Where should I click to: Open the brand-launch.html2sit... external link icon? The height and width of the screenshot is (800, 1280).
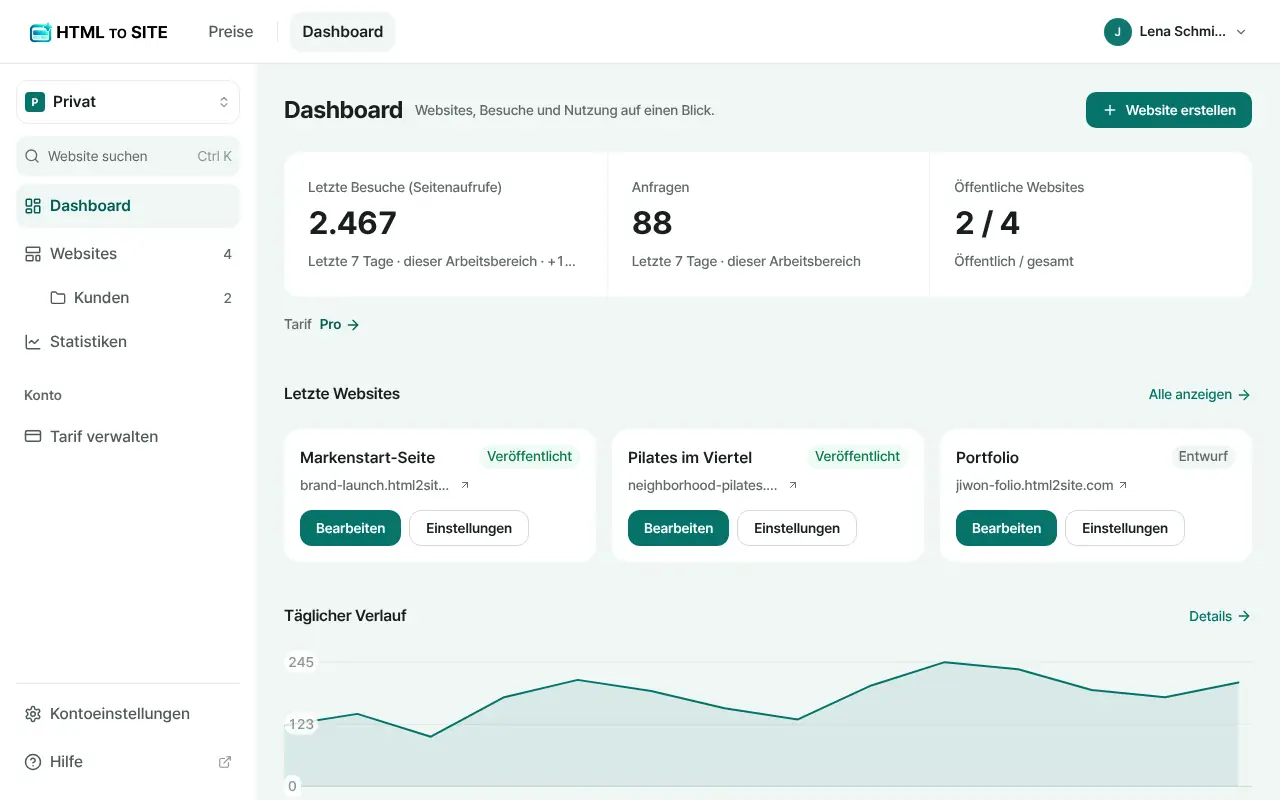coord(465,485)
